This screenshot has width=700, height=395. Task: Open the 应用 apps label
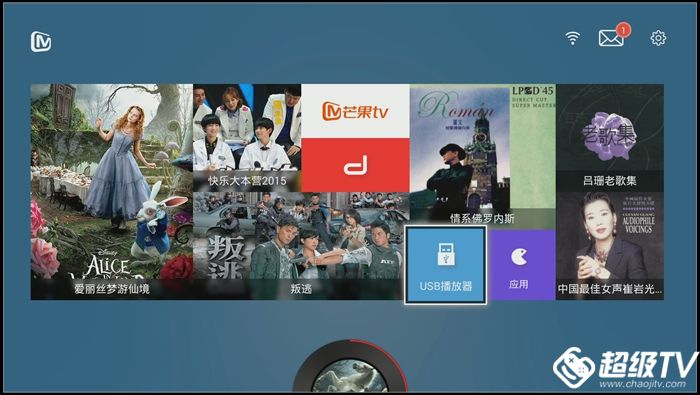point(519,284)
